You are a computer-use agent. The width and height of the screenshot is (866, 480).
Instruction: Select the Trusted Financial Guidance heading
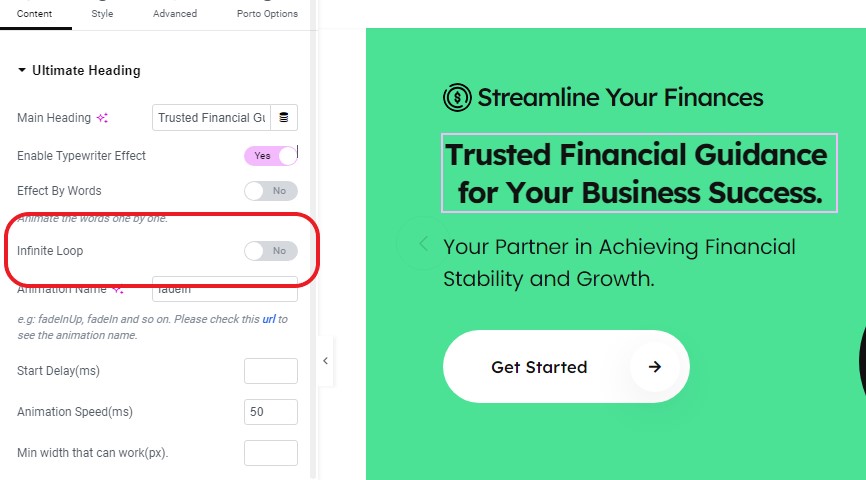pos(639,173)
